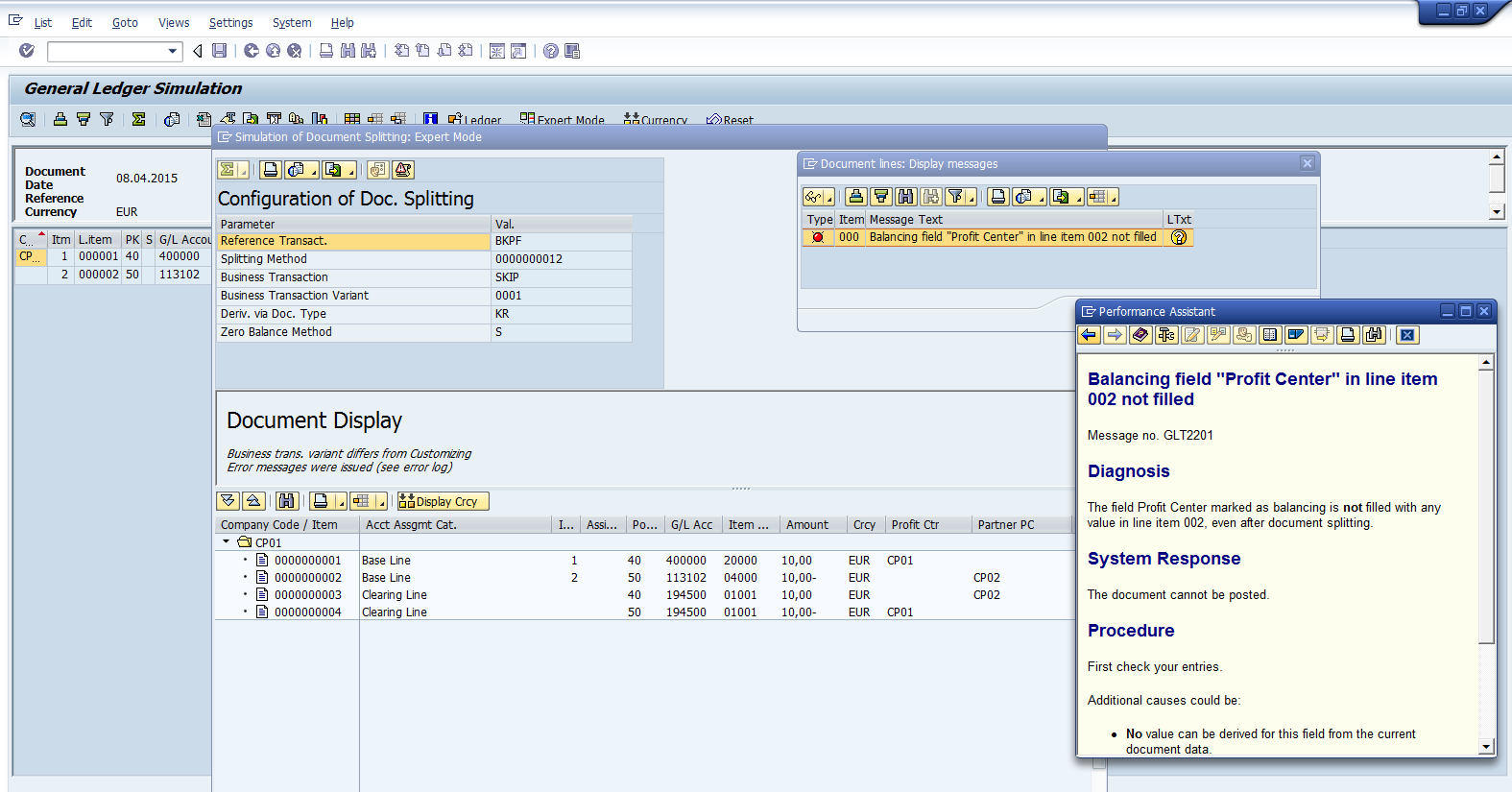This screenshot has width=1512, height=792.
Task: Click the blue Back arrow in Performance Assistant
Action: click(1089, 335)
